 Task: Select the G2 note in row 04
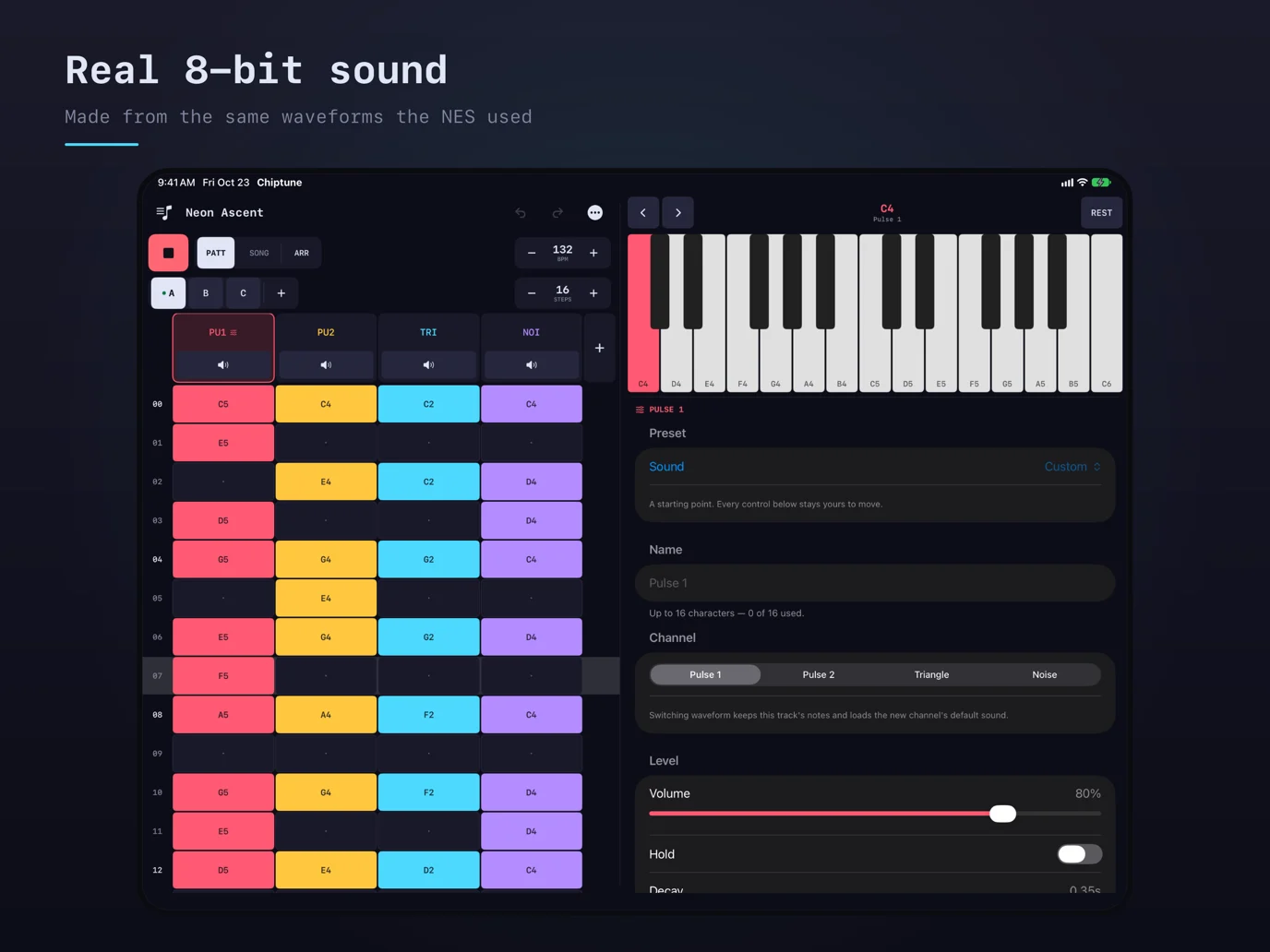[428, 559]
